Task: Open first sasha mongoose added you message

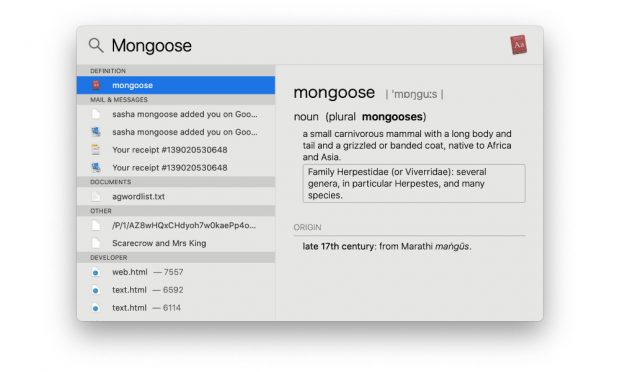Action: (x=176, y=114)
